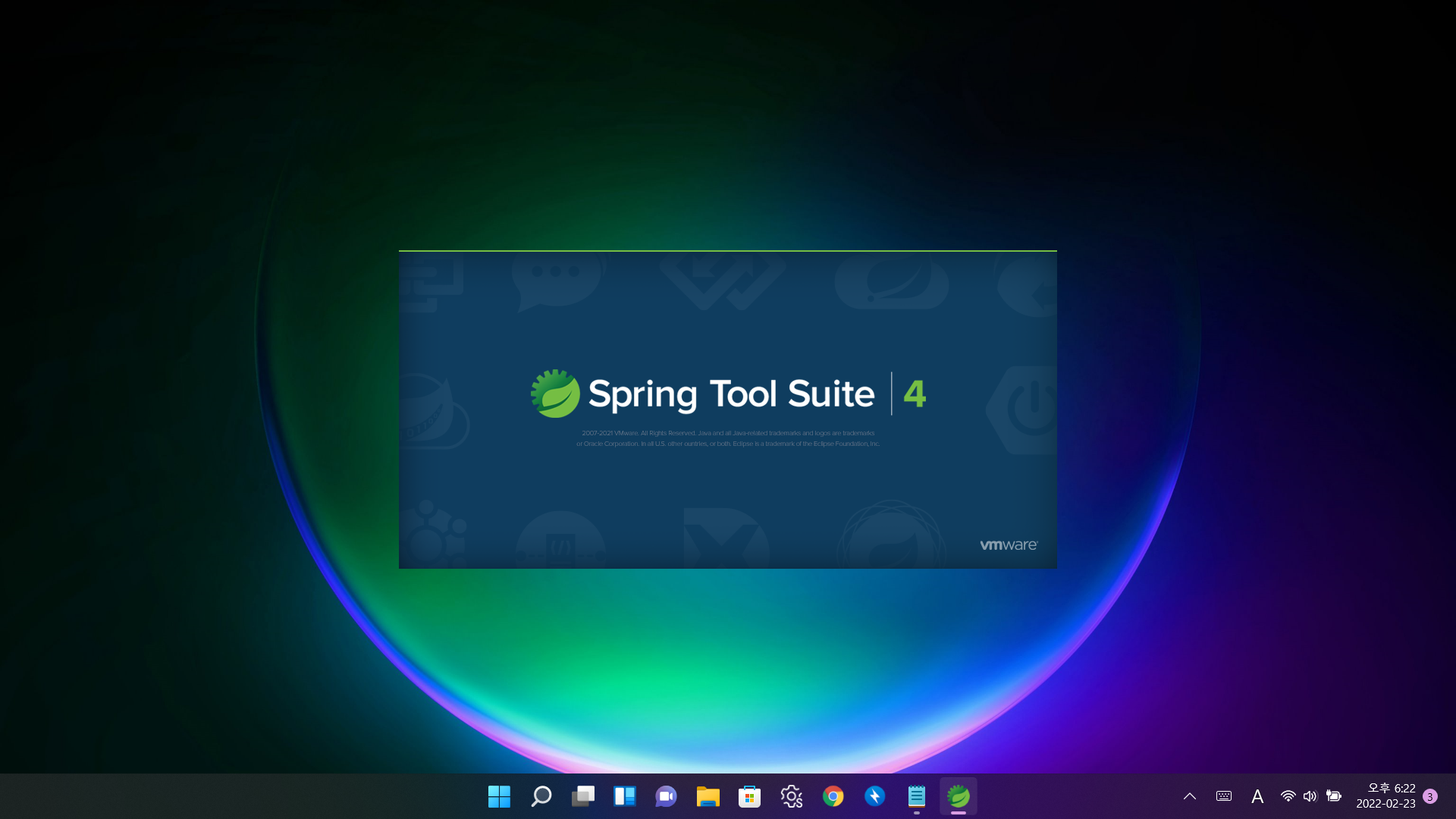
Task: Open the notification badge showing 3
Action: pos(1430,796)
